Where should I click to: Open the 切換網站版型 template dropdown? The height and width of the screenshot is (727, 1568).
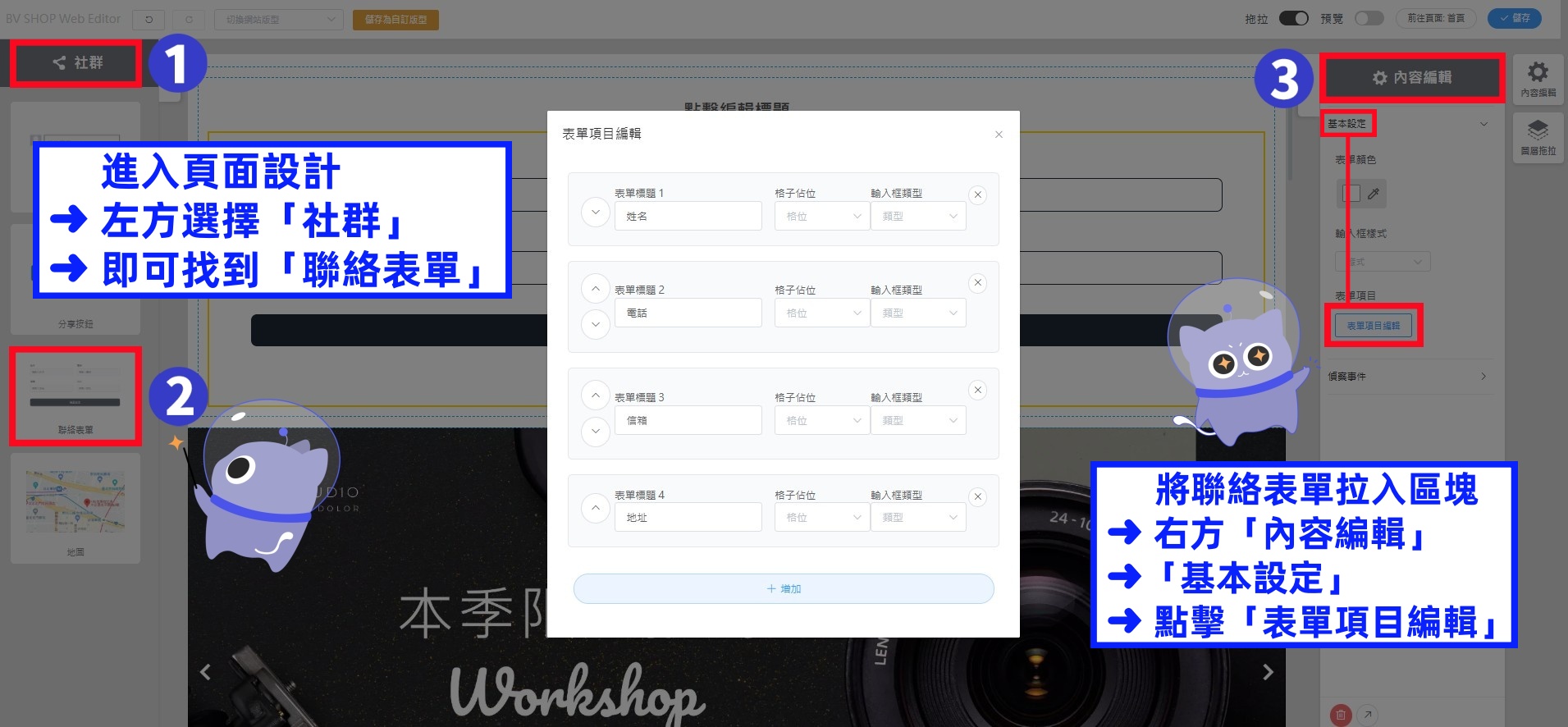point(279,19)
